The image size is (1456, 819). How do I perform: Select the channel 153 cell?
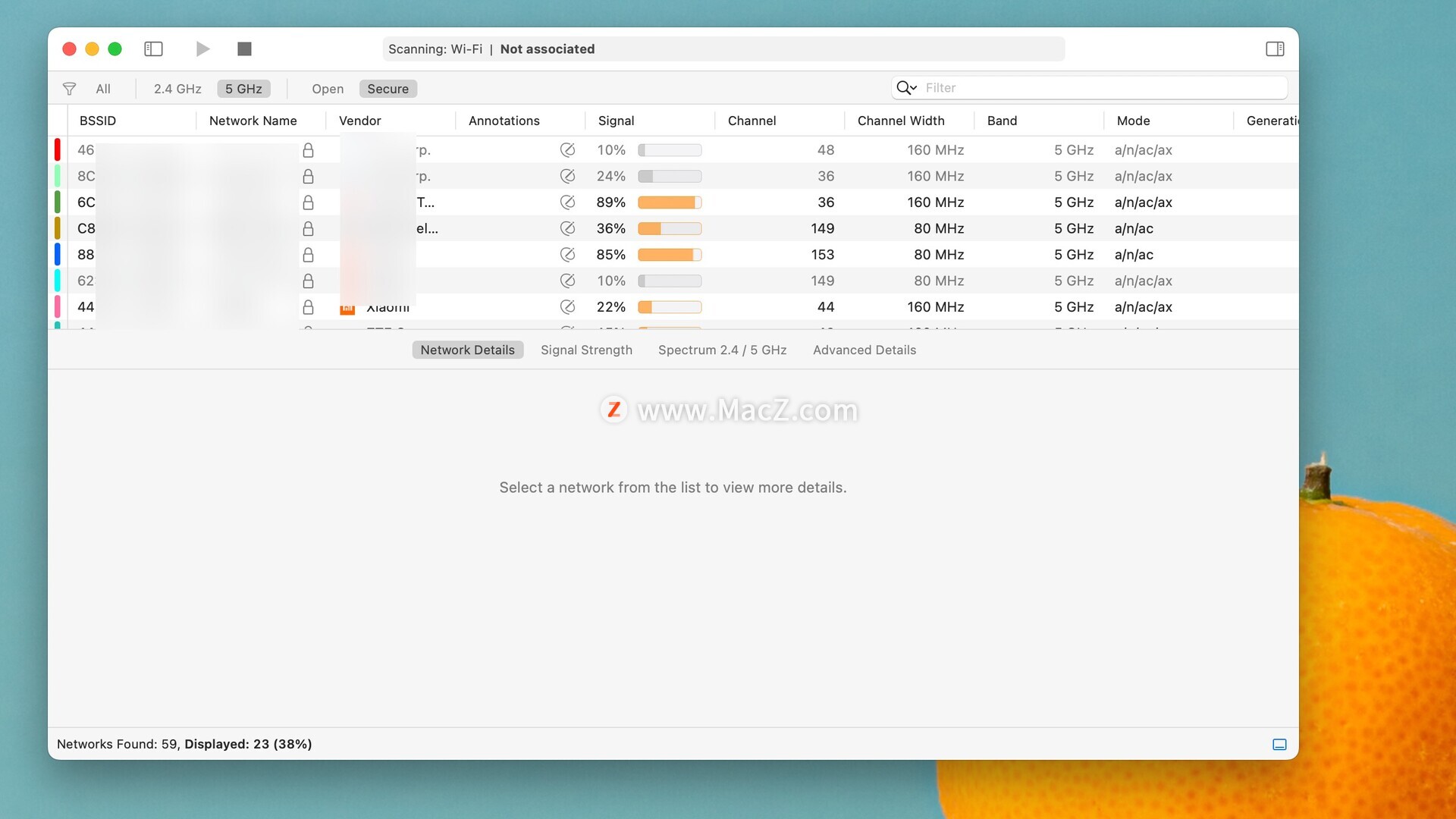point(822,255)
